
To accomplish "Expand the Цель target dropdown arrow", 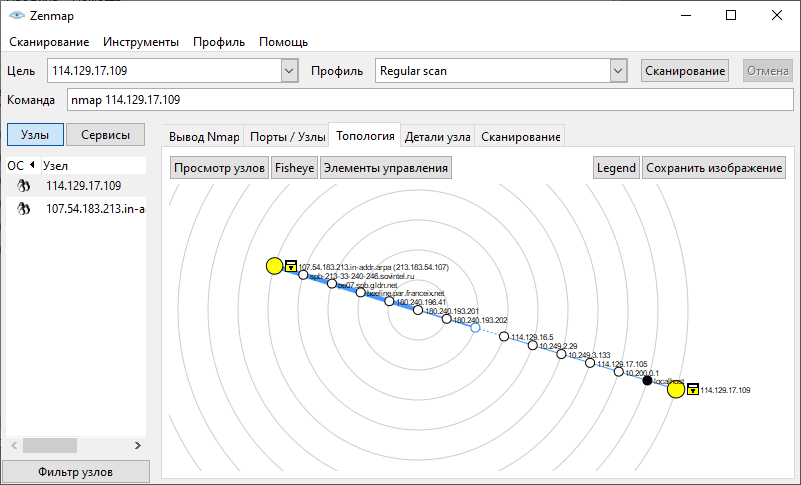I will 289,71.
